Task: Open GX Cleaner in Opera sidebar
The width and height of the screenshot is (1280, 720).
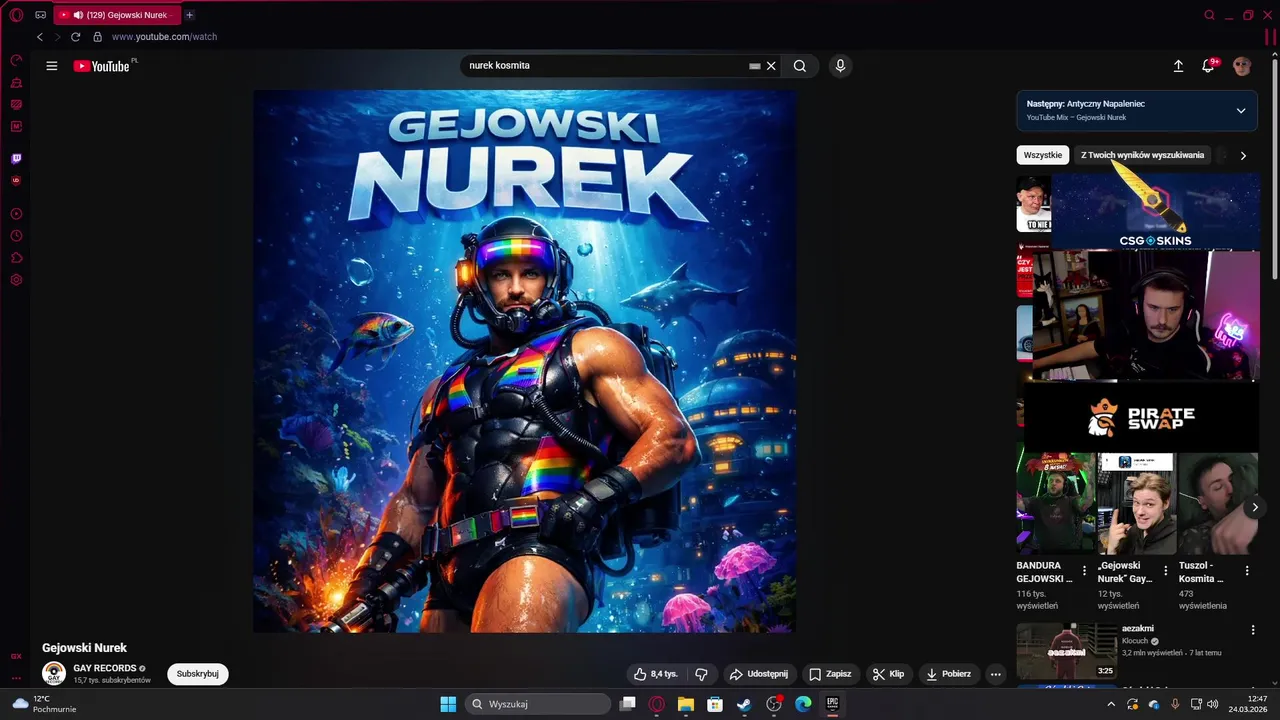Action: click(16, 82)
